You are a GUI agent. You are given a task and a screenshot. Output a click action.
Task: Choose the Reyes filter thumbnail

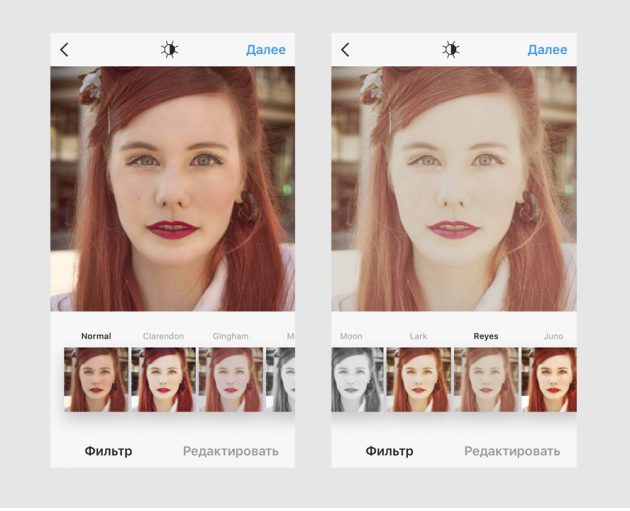point(486,380)
